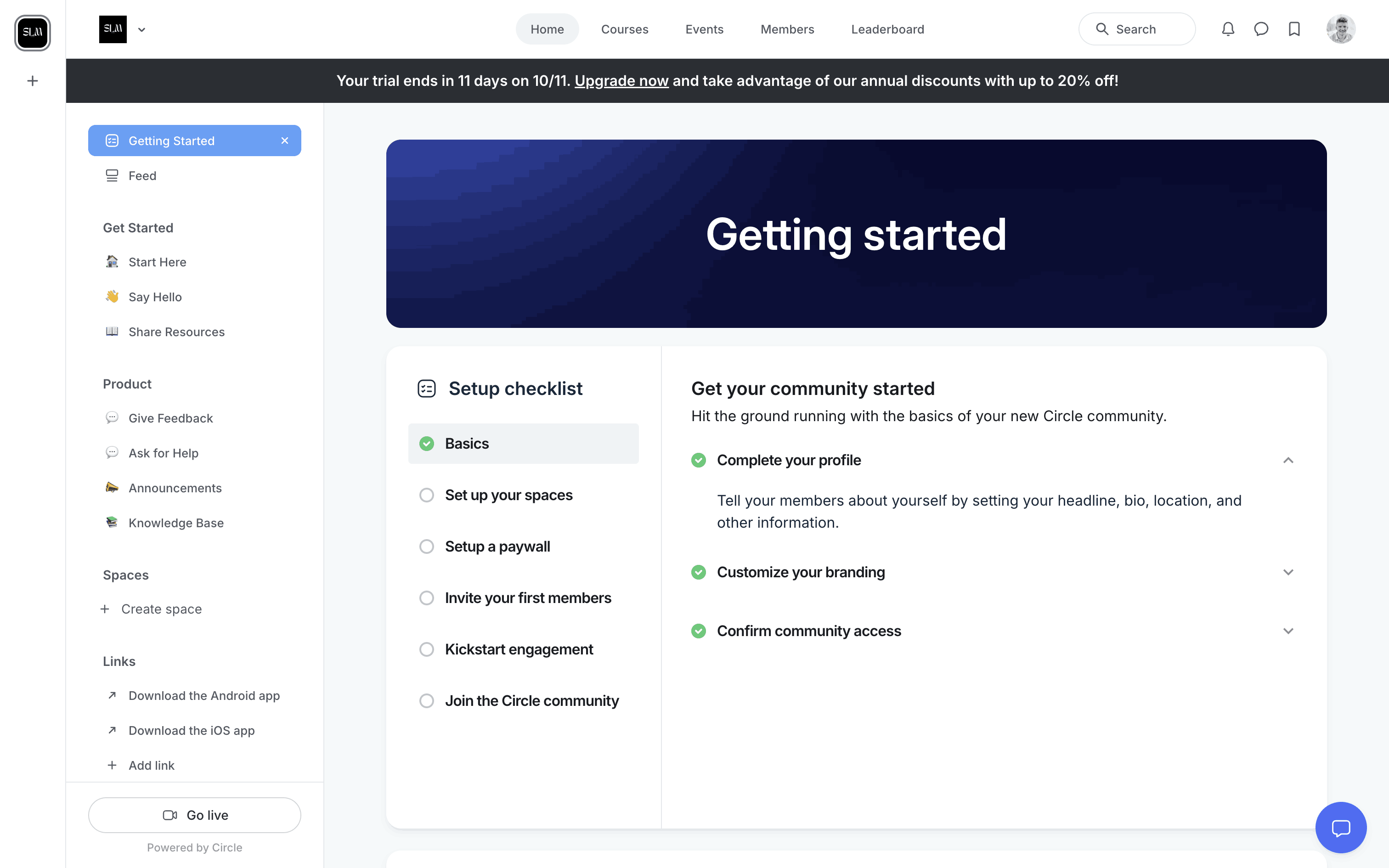Open the search bar
This screenshot has height=868, width=1389.
tap(1136, 28)
